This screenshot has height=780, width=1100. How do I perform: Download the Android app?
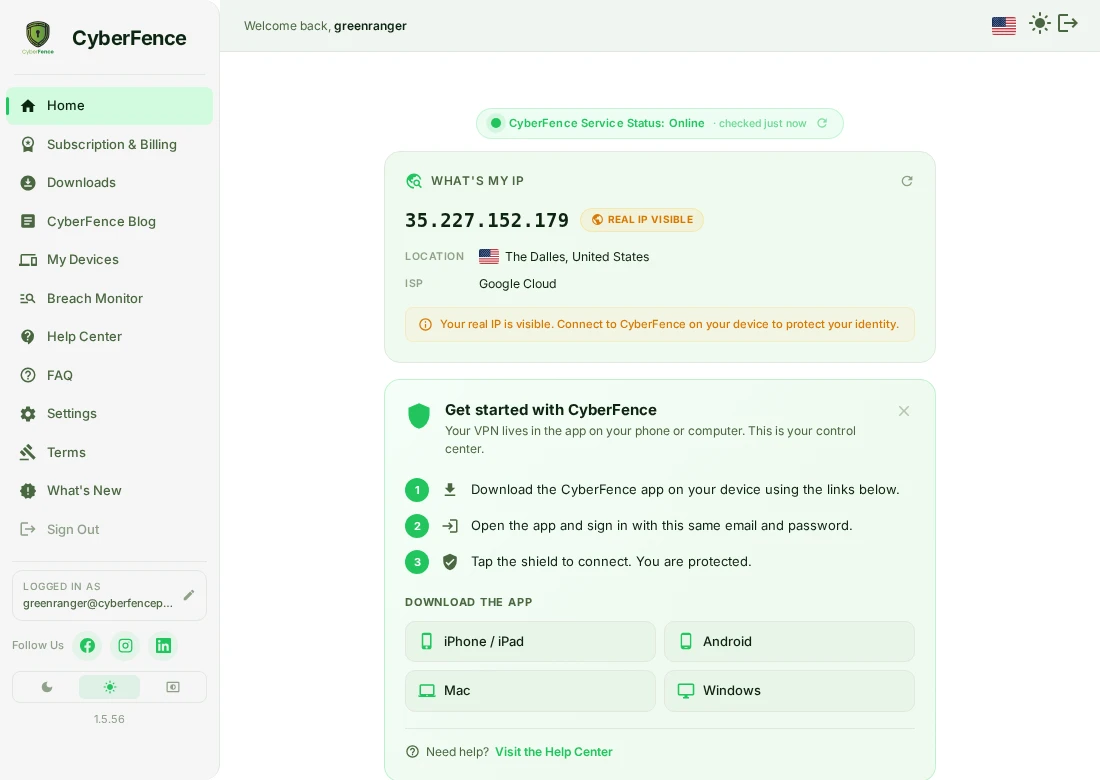(789, 641)
